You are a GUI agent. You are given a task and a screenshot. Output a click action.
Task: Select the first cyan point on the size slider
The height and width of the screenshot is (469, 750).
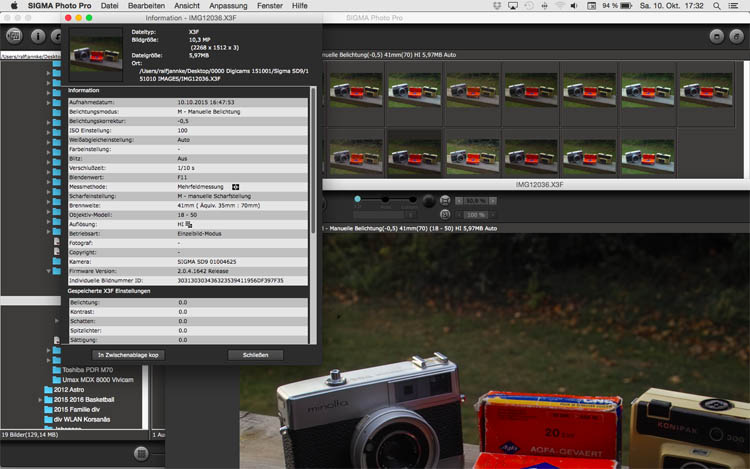click(357, 199)
